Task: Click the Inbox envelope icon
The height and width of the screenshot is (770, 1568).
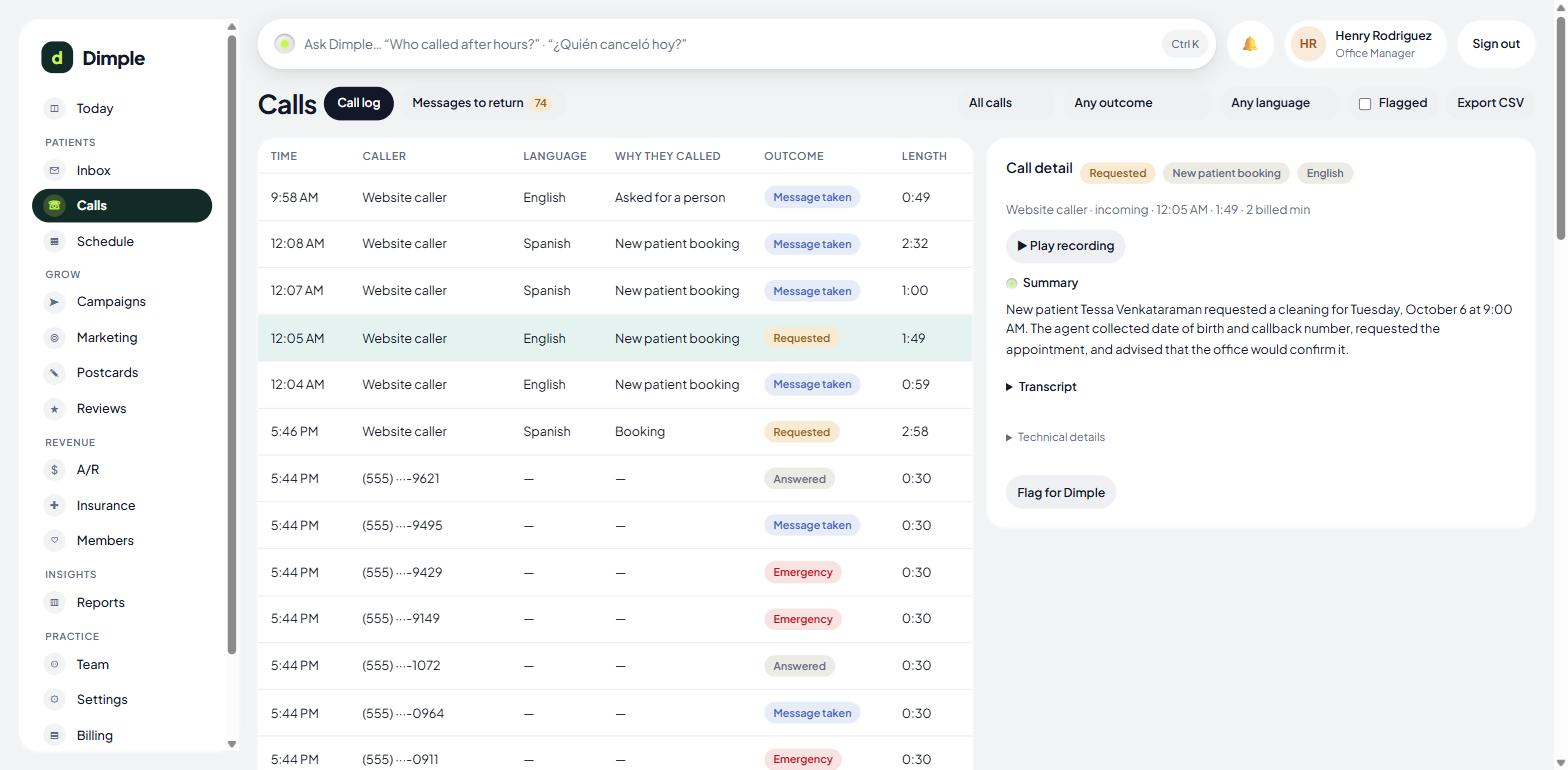Action: tap(55, 170)
